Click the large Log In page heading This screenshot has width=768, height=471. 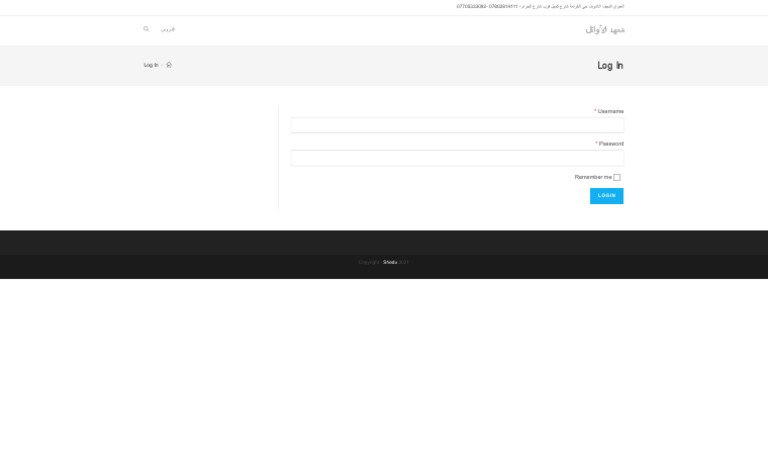(610, 66)
